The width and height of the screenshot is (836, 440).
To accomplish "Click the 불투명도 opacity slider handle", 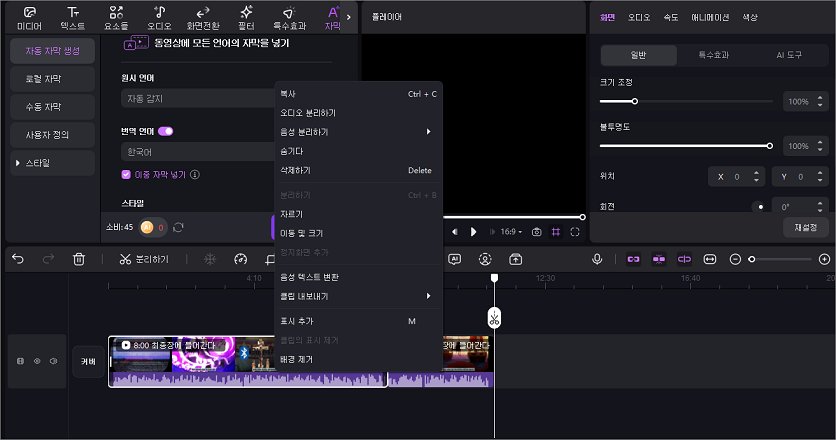I will (x=769, y=146).
